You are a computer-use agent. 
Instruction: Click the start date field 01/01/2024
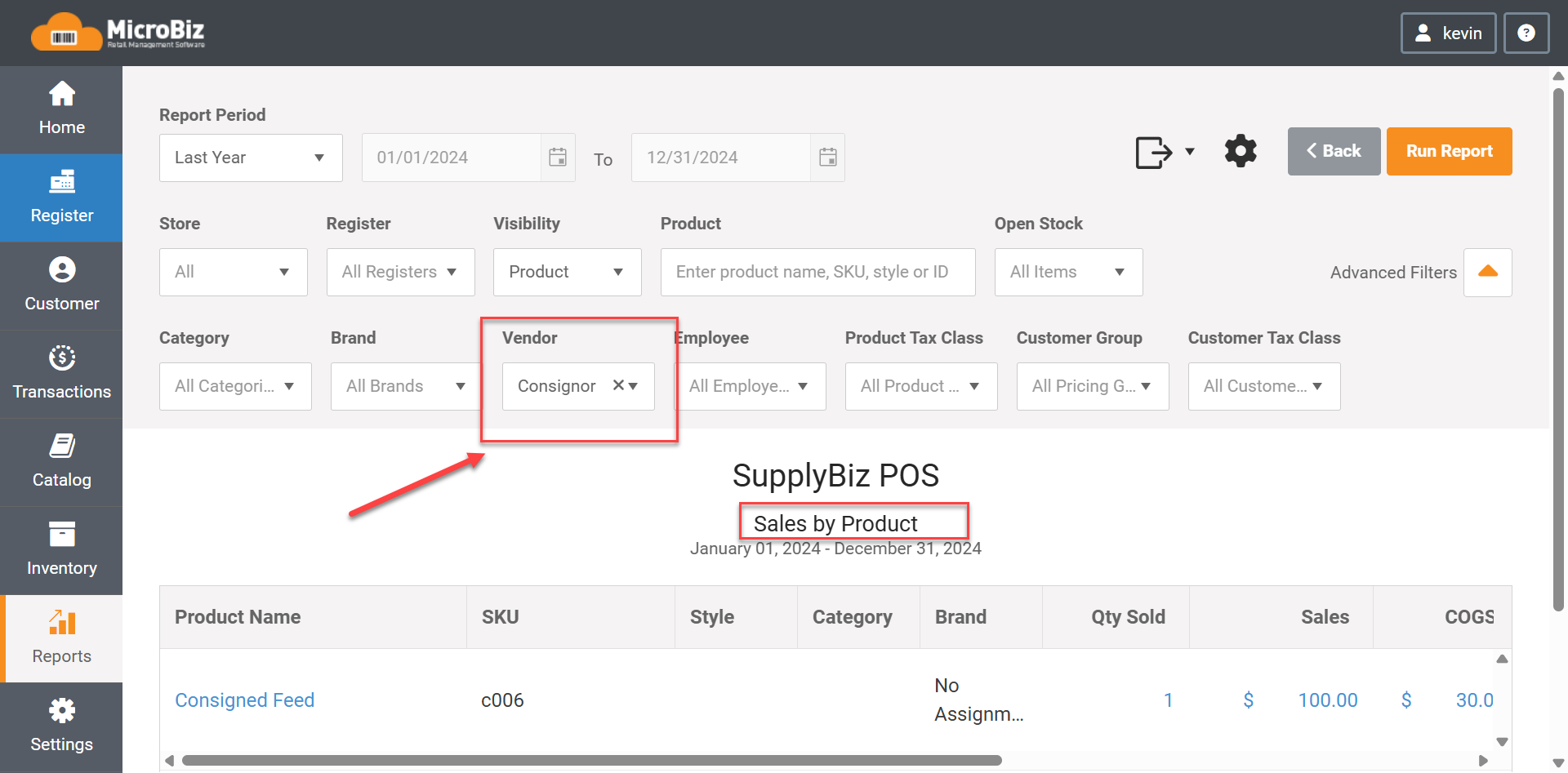[452, 158]
